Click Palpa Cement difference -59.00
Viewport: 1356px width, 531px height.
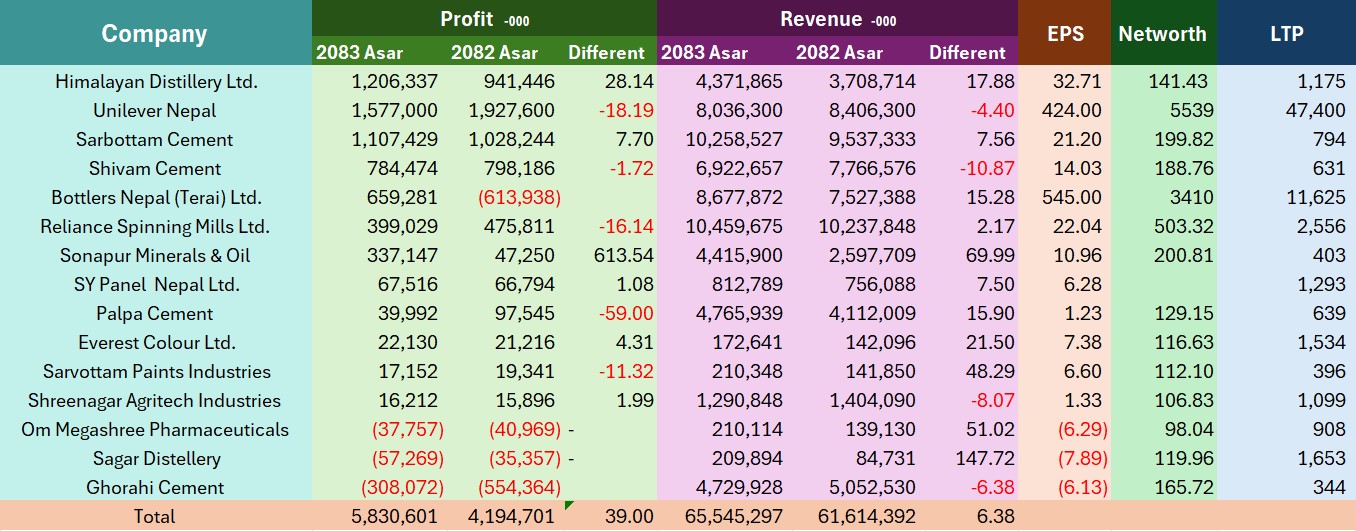pyautogui.click(x=626, y=313)
